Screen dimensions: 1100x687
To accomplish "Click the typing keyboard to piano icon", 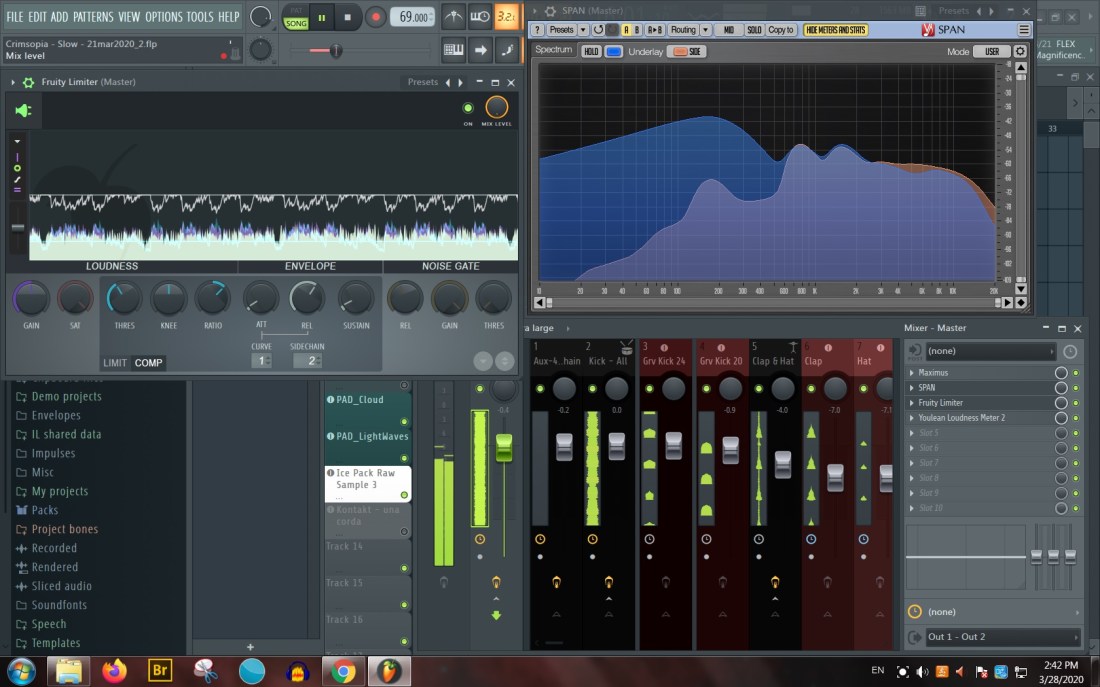I will point(453,50).
